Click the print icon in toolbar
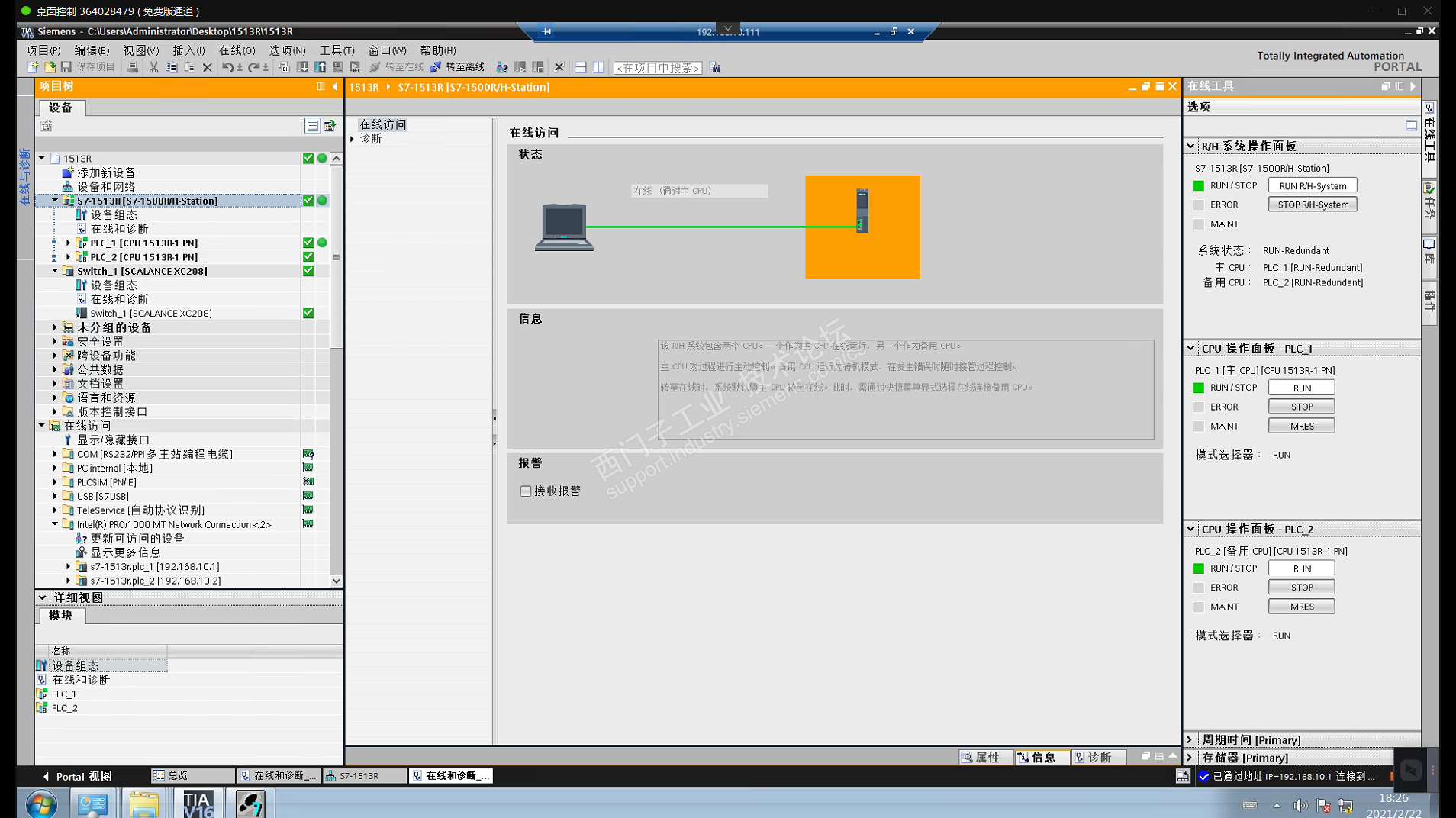 click(133, 67)
